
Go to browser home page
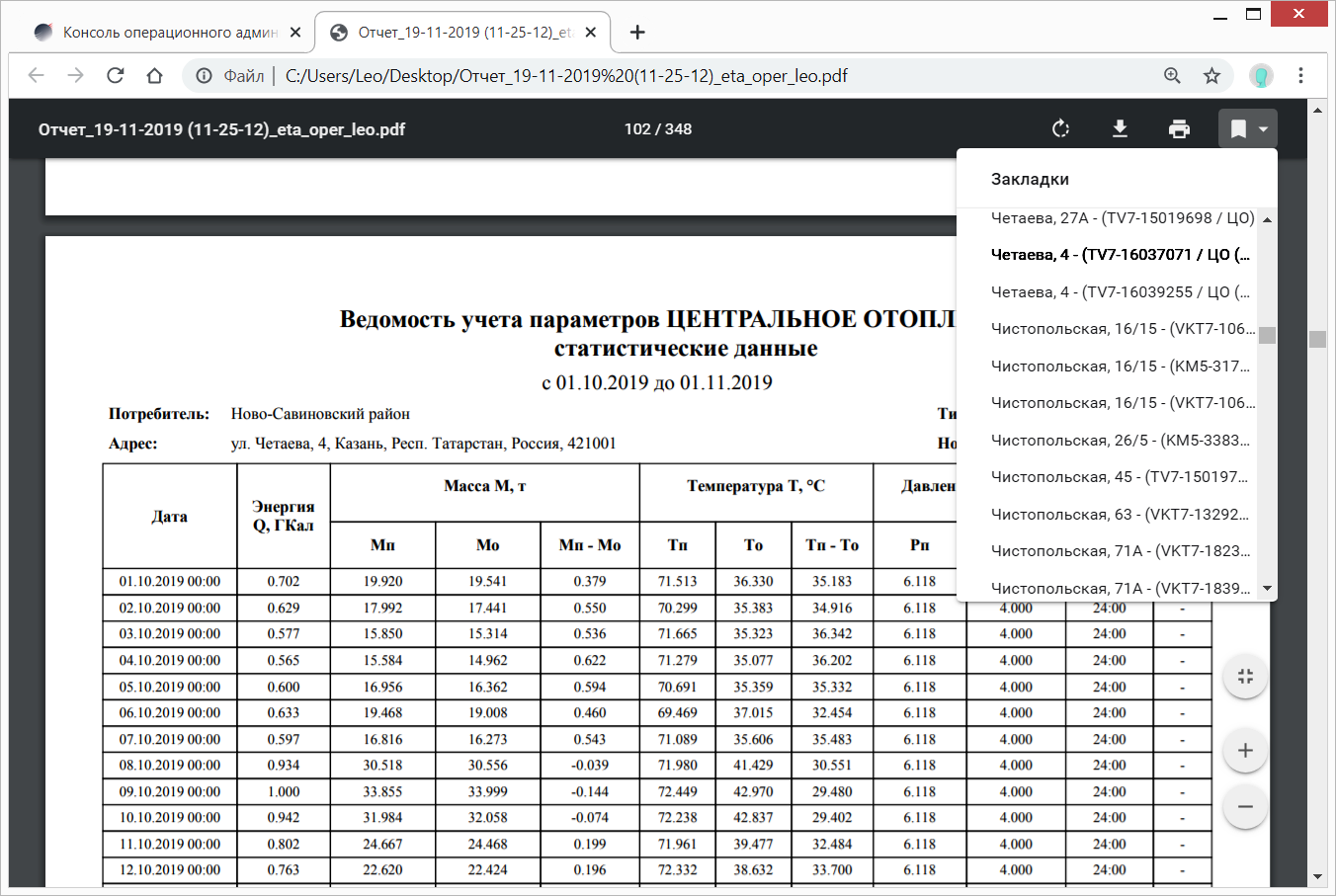coord(155,76)
